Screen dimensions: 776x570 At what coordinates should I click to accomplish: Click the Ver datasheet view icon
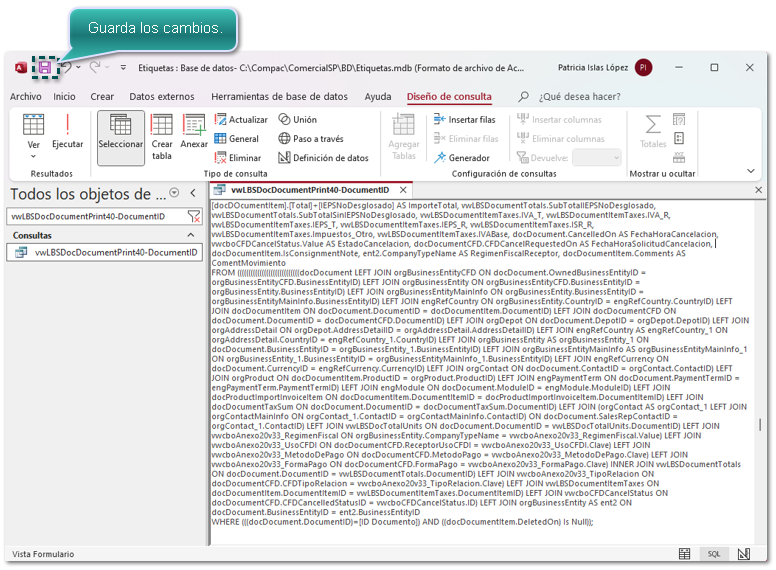(x=33, y=125)
